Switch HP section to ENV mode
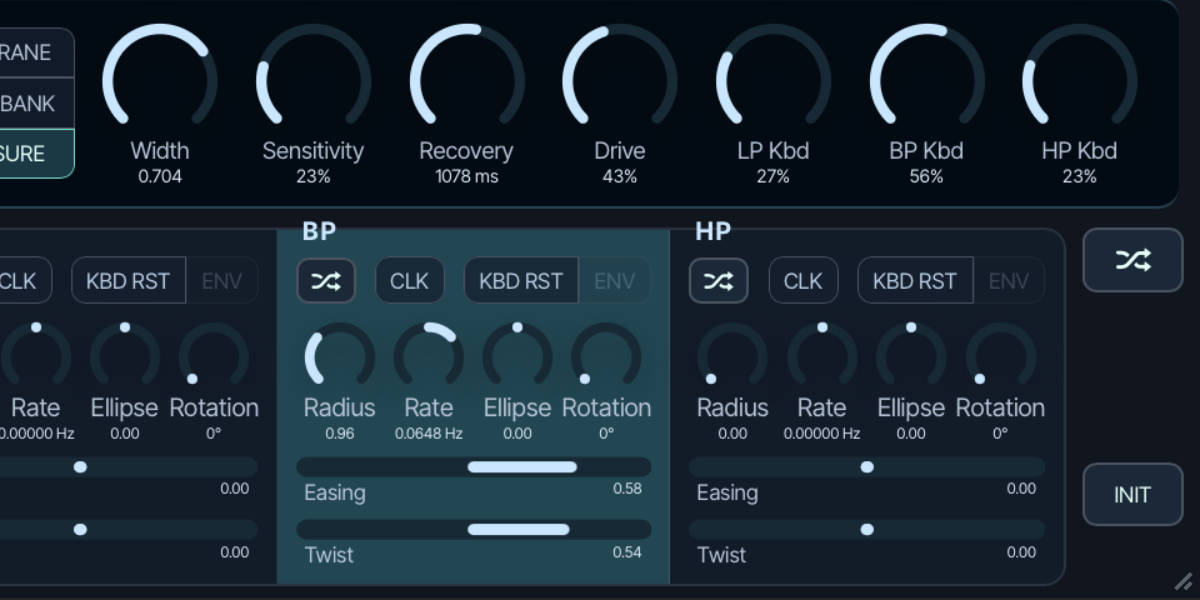This screenshot has width=1200, height=600. click(x=1008, y=281)
